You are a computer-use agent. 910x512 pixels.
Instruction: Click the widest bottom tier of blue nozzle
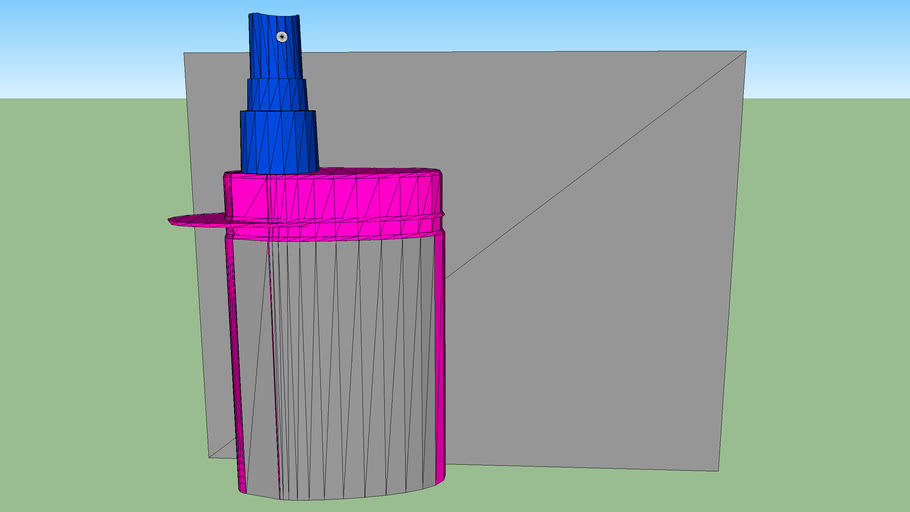point(279,140)
